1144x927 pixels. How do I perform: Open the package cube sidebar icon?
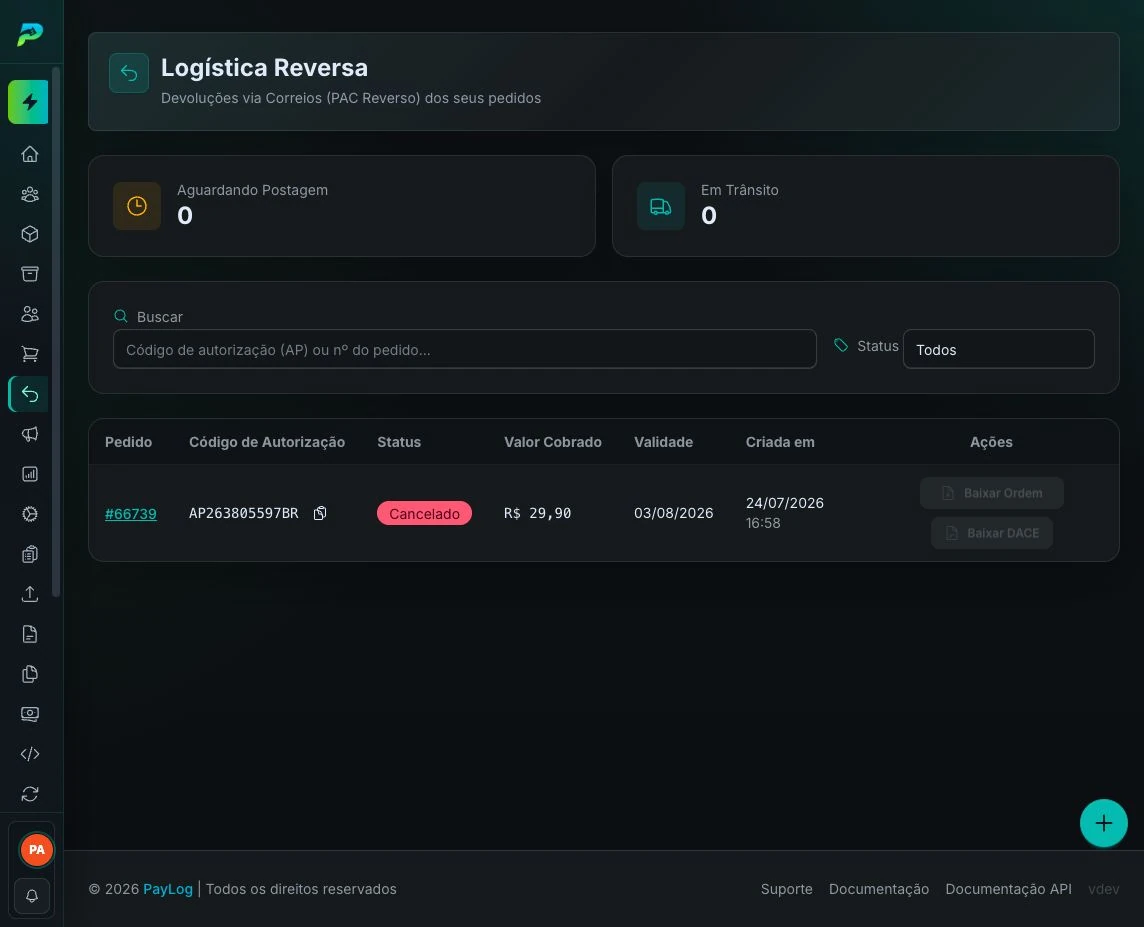(x=30, y=234)
